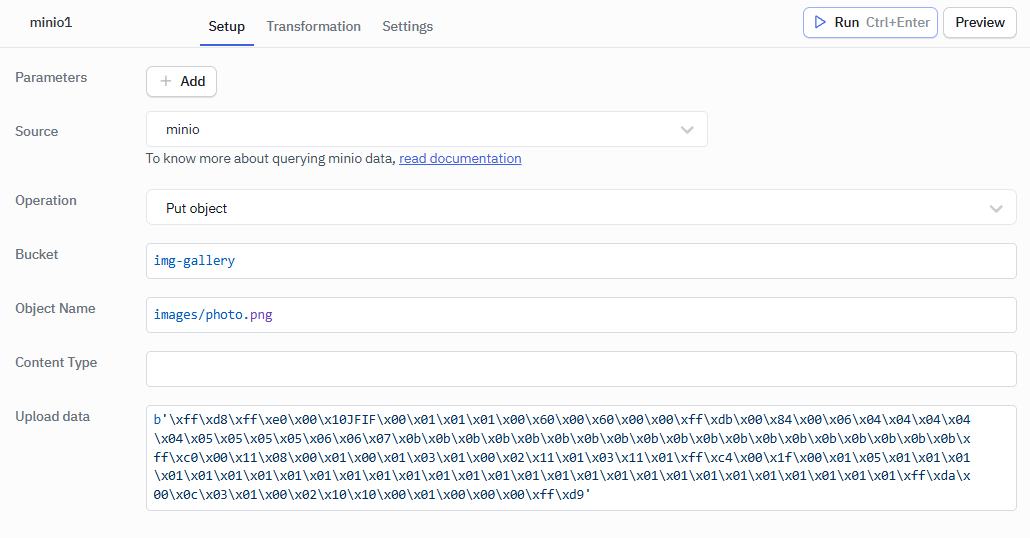
Task: Click the chevron arrow in the Source field
Action: click(687, 130)
